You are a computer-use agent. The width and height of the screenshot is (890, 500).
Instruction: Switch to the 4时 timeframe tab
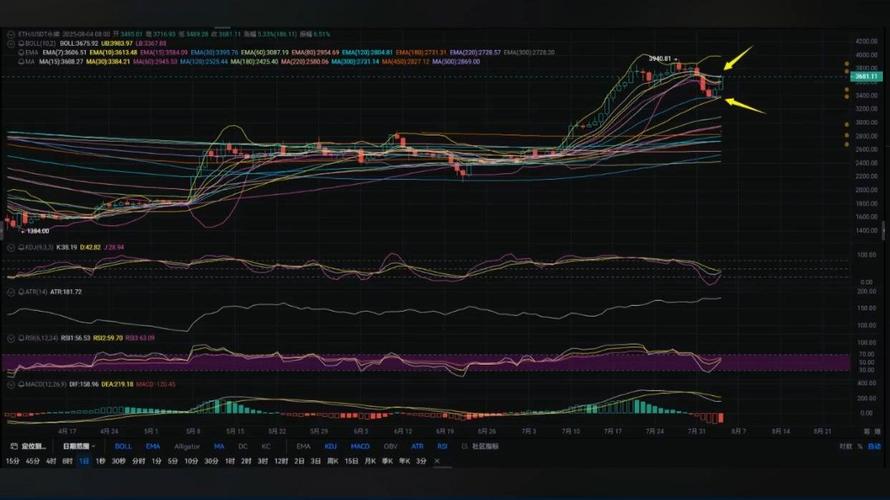point(49,461)
